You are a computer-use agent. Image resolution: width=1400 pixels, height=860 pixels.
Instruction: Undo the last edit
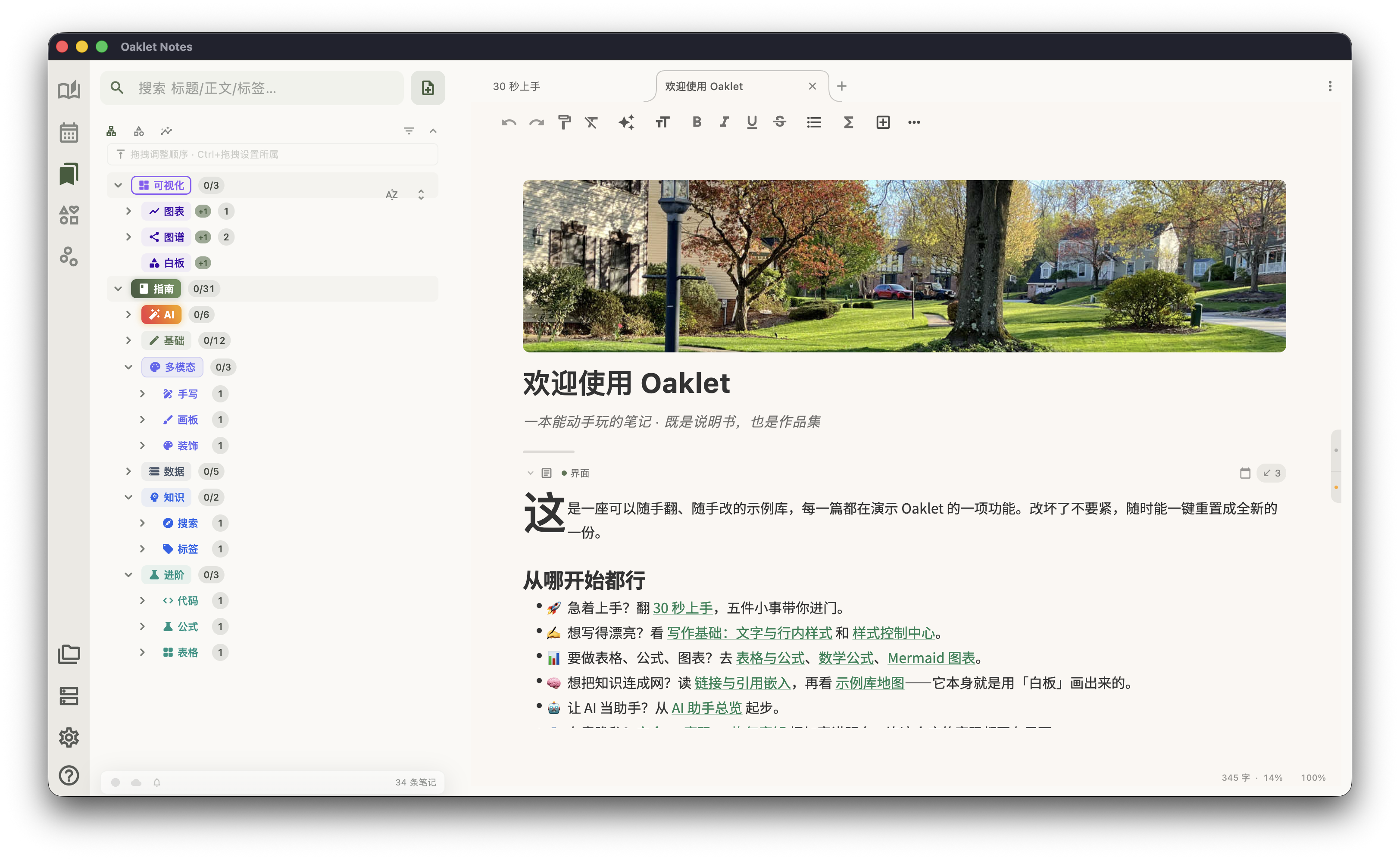tap(509, 122)
